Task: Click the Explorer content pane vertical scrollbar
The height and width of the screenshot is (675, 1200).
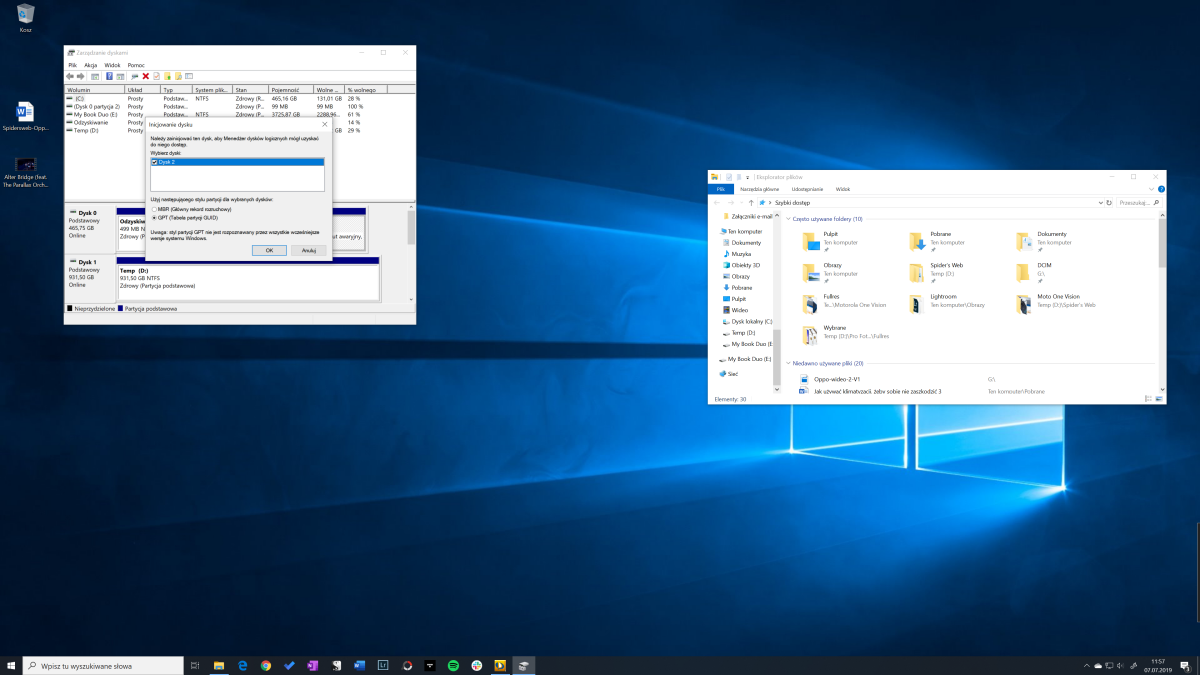Action: [1161, 303]
